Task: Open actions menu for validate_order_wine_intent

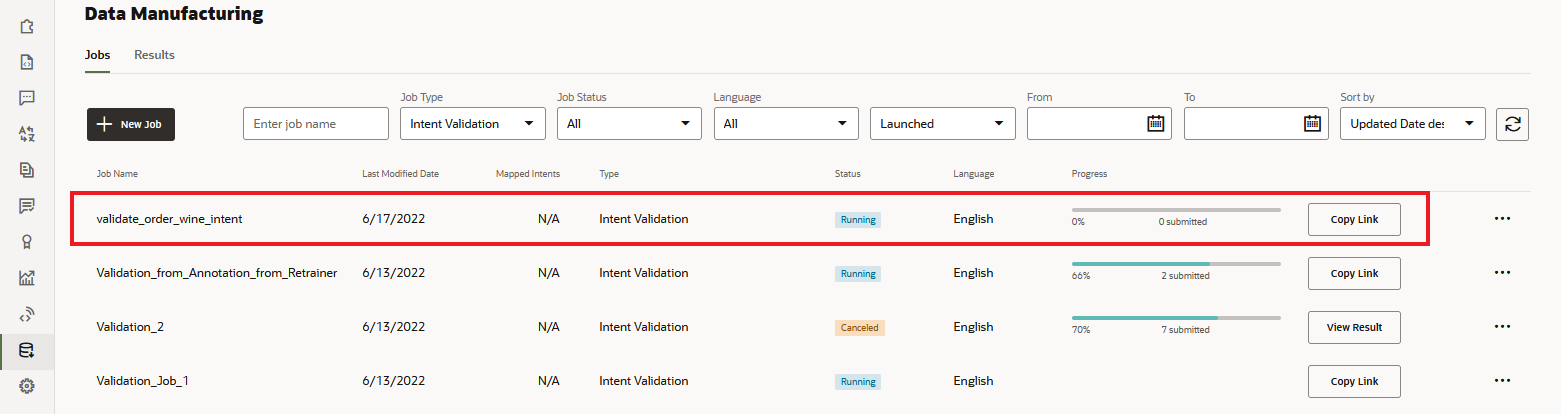Action: coord(1502,219)
